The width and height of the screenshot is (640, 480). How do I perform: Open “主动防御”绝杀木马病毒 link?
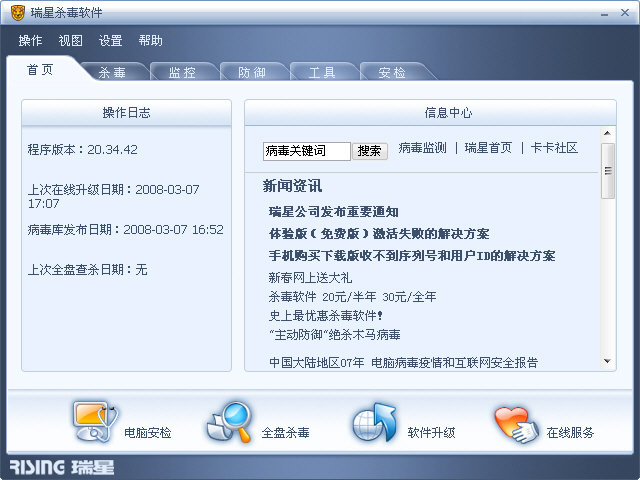(334, 335)
